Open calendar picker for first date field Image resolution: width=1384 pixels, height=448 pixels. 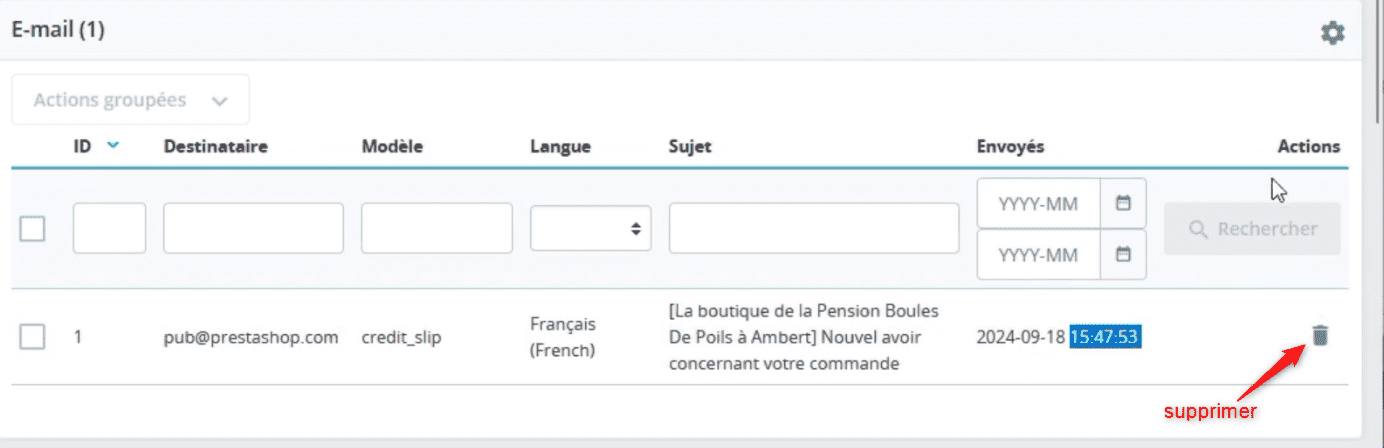(x=1123, y=203)
